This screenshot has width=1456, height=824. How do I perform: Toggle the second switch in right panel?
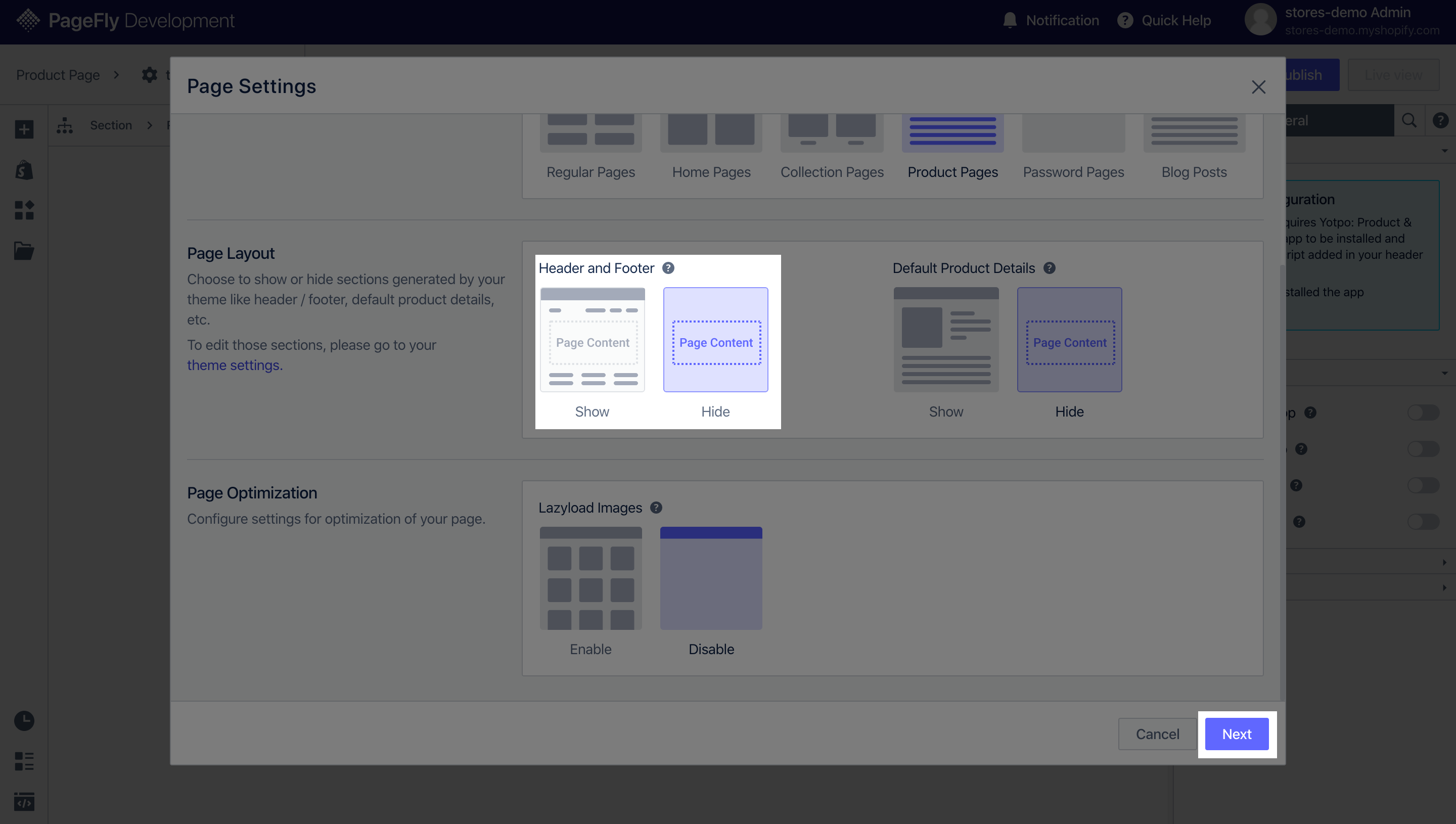1423,449
